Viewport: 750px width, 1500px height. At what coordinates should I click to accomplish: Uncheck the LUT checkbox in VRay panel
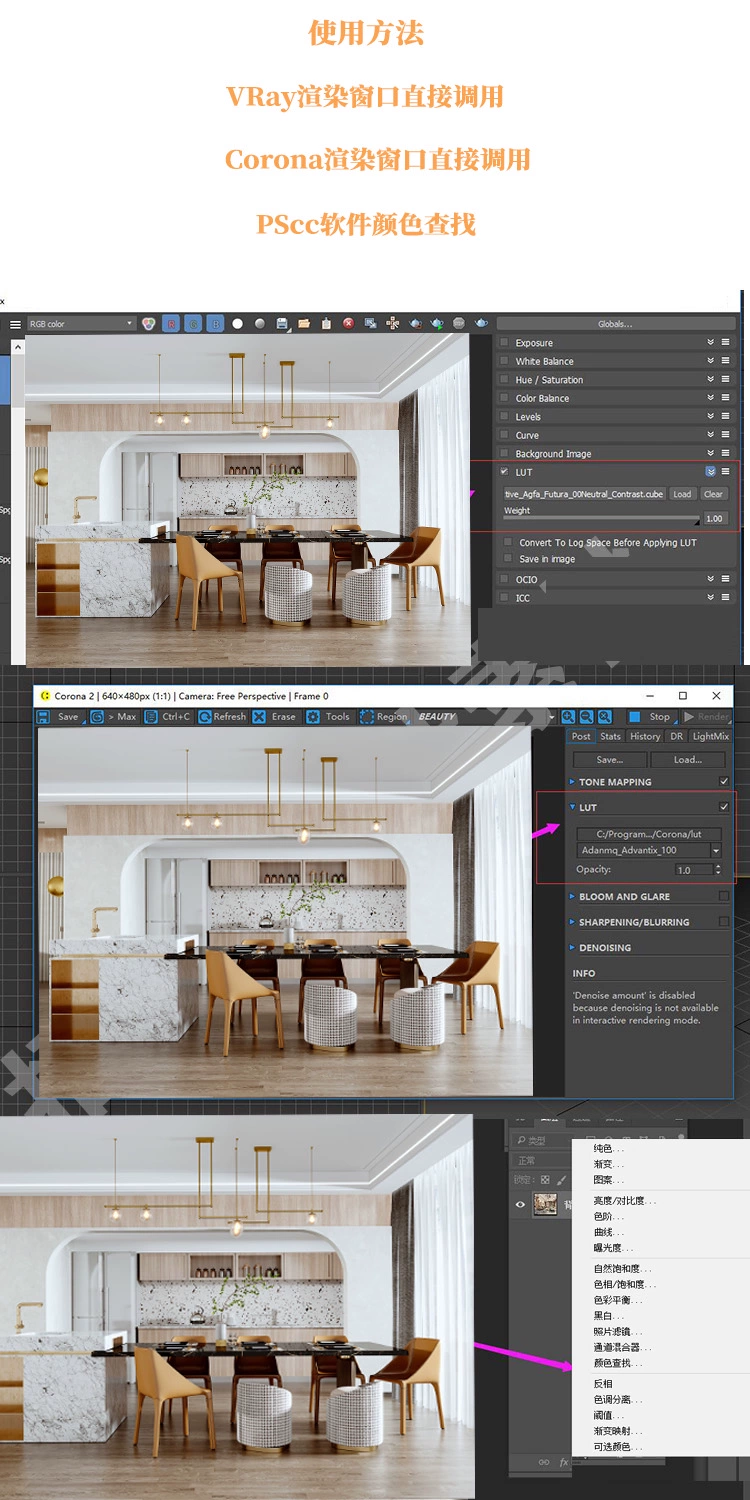click(x=504, y=472)
